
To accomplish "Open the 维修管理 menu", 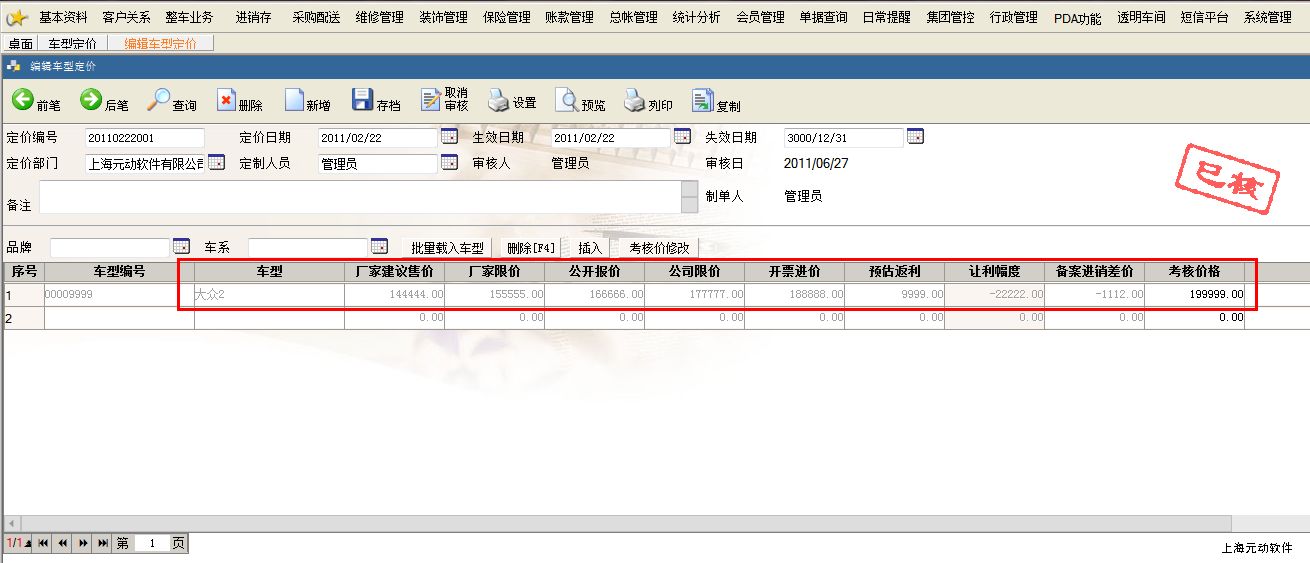I will [379, 17].
